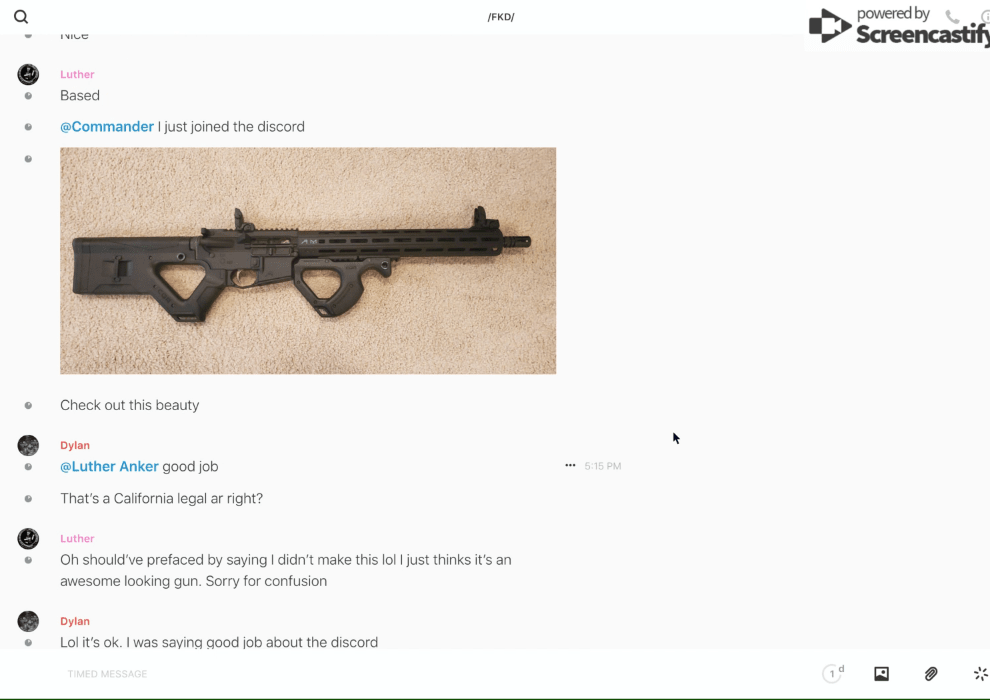The image size is (990, 700).
Task: Click the Luther username above Based
Action: click(x=77, y=74)
